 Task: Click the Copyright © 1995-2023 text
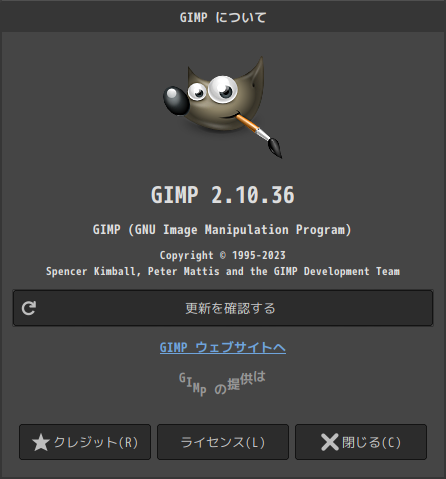click(223, 255)
